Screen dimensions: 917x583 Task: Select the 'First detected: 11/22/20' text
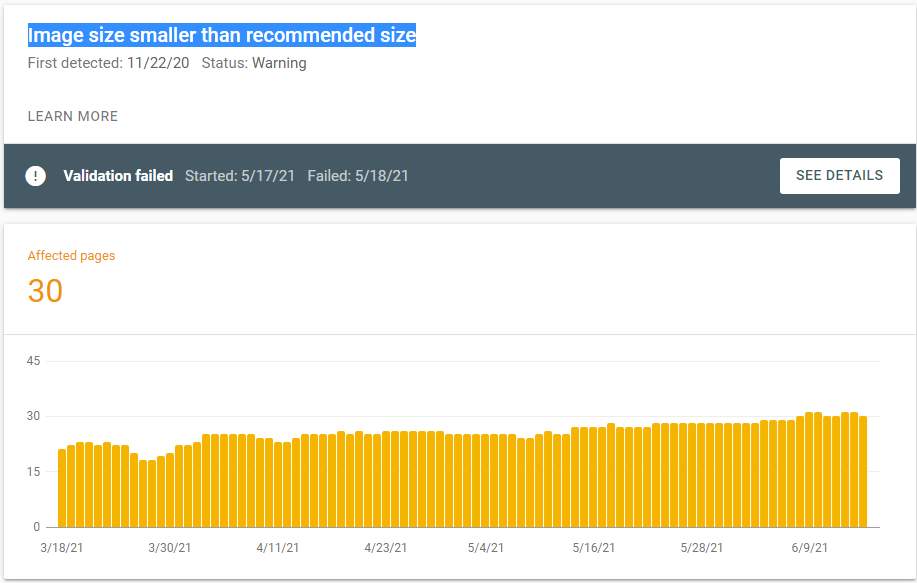108,63
